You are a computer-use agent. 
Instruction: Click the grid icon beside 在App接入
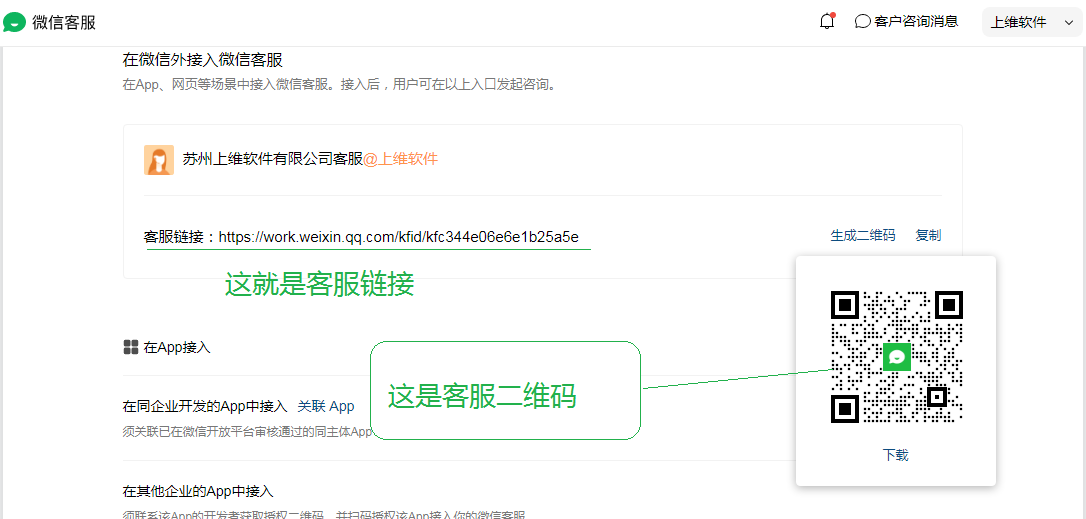click(x=131, y=347)
